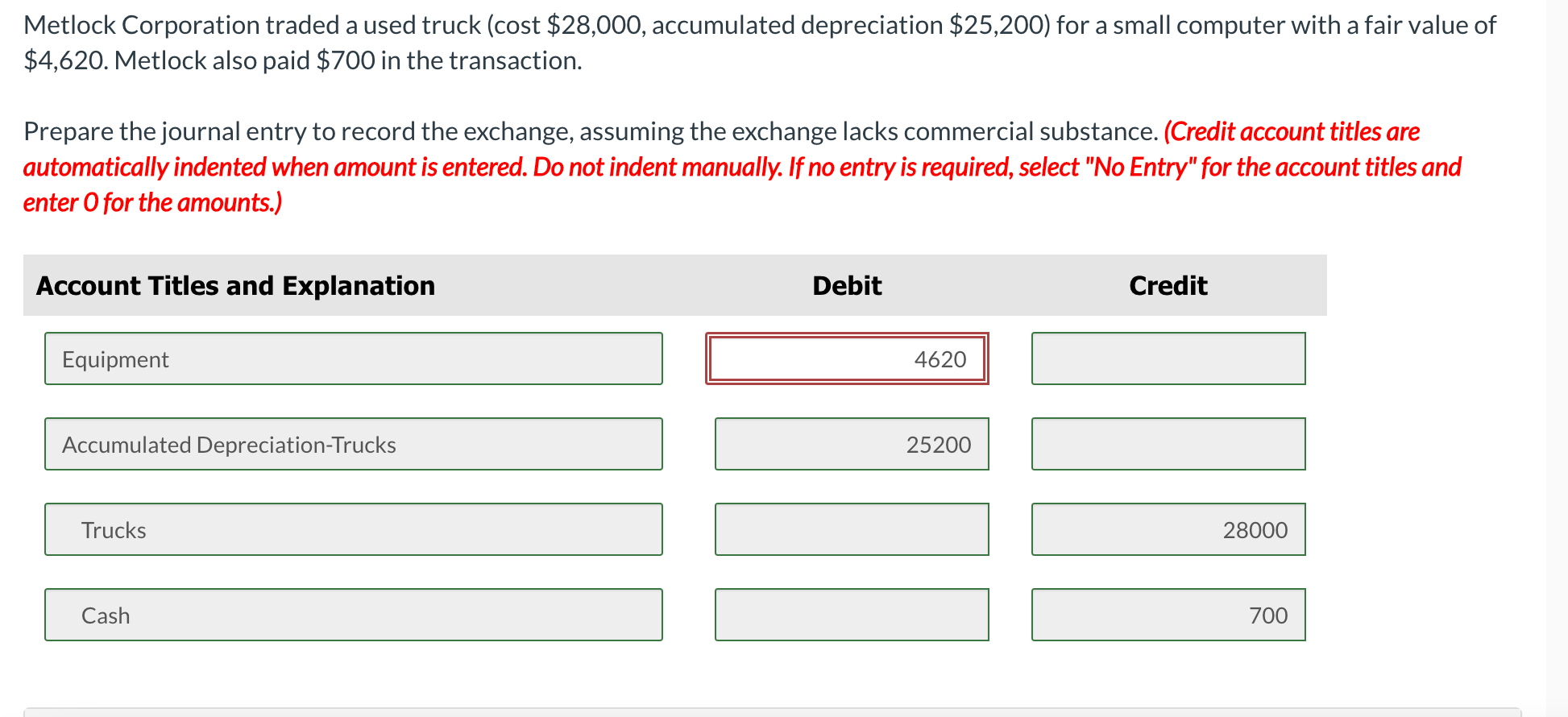This screenshot has width=1568, height=717.
Task: Select the credit field containing 28000
Action: click(x=1168, y=529)
